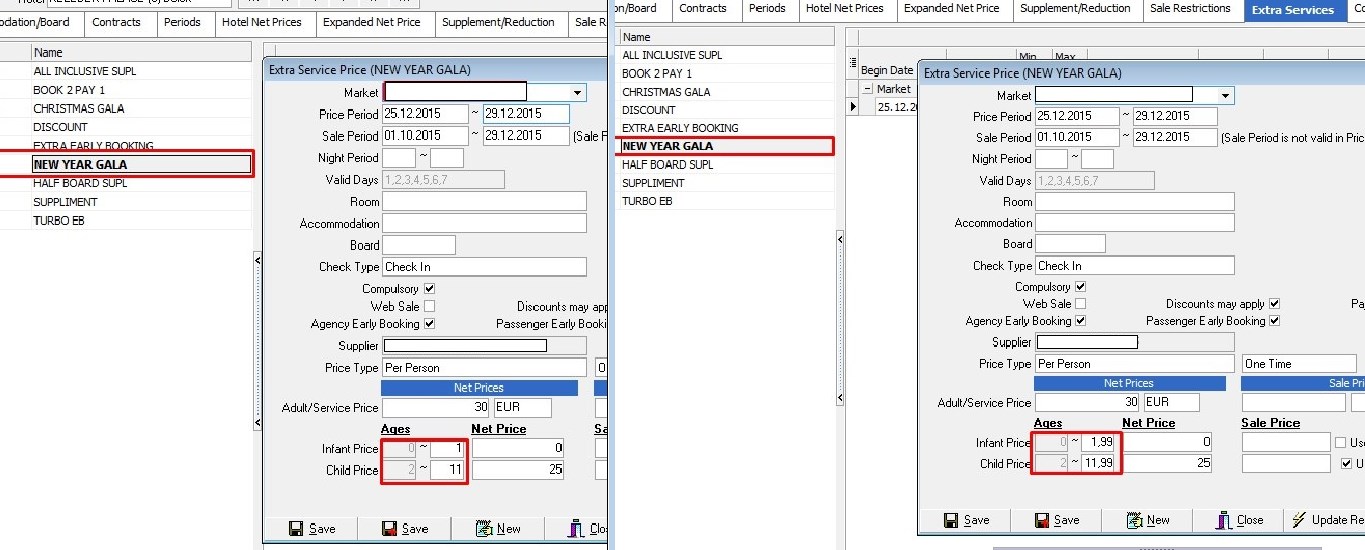Image resolution: width=1365 pixels, height=550 pixels.
Task: Toggle Passenger Early Booking checkbox in right dialog
Action: [1274, 321]
